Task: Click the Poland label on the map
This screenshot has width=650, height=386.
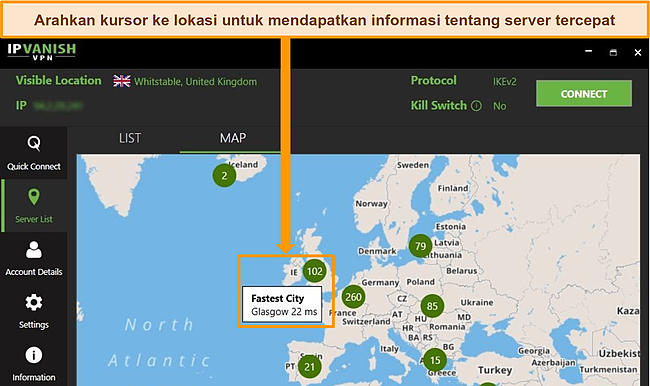Action: 420,282
